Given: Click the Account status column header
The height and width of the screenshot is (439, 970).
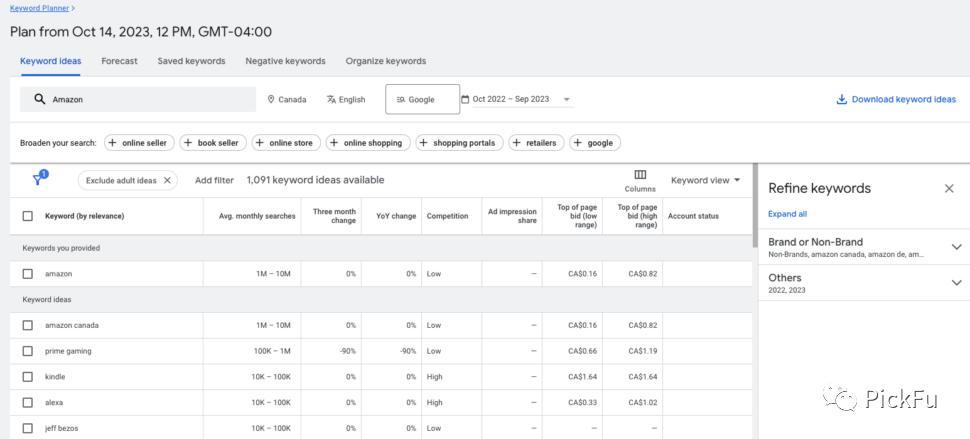Looking at the screenshot, I should coord(693,216).
